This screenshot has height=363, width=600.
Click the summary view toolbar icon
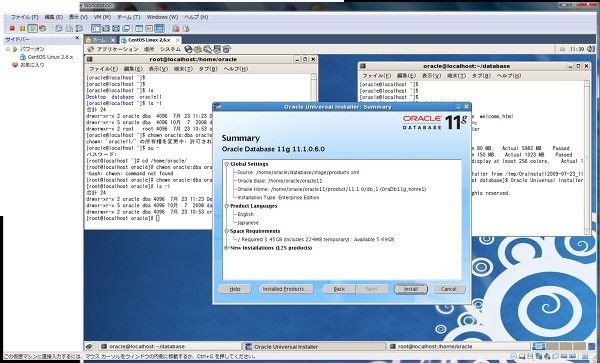click(139, 28)
